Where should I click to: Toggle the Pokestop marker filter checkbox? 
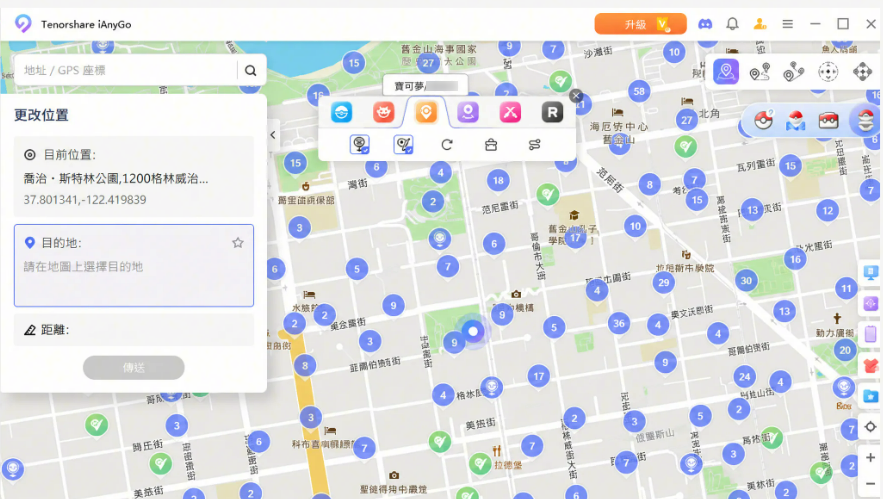[359, 144]
